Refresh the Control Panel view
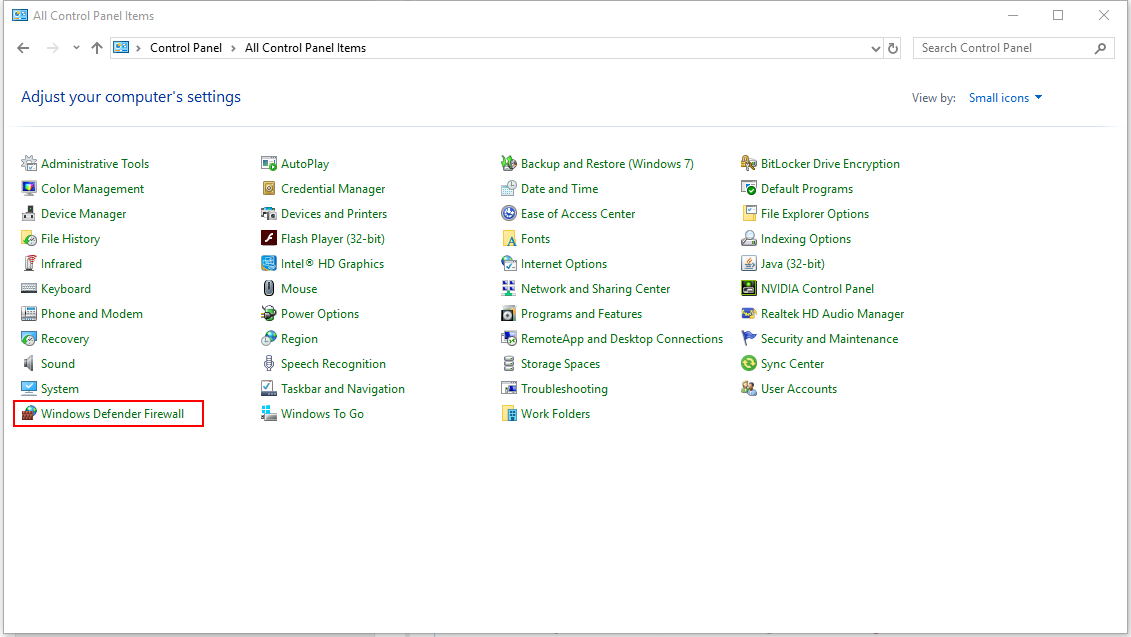 [893, 48]
